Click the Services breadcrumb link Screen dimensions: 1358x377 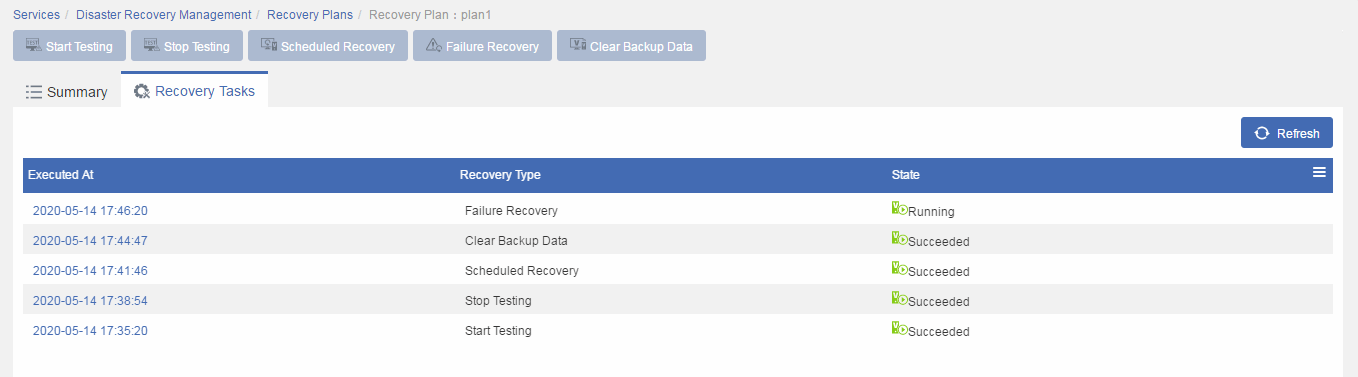[36, 15]
